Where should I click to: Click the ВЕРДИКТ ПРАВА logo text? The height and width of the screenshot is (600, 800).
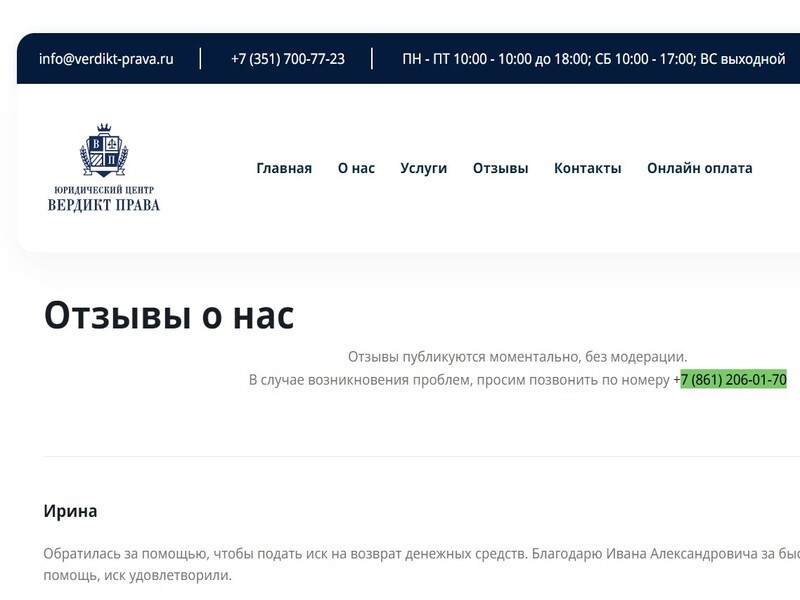pos(104,205)
